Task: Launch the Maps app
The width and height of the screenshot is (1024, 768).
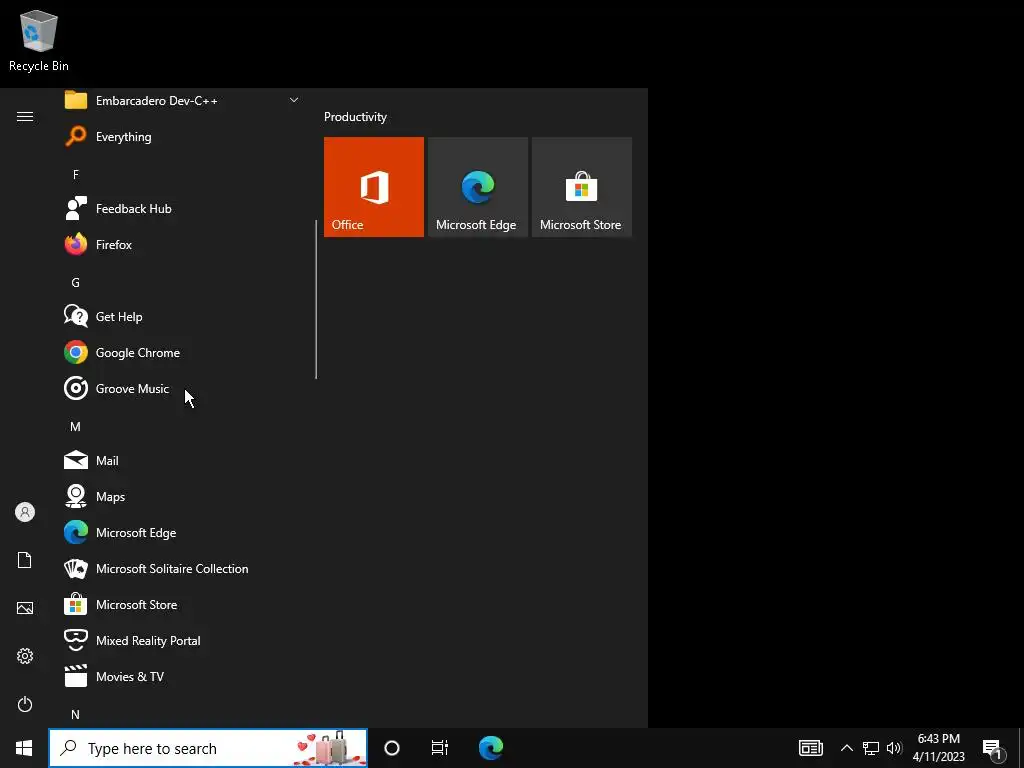Action: 181,496
